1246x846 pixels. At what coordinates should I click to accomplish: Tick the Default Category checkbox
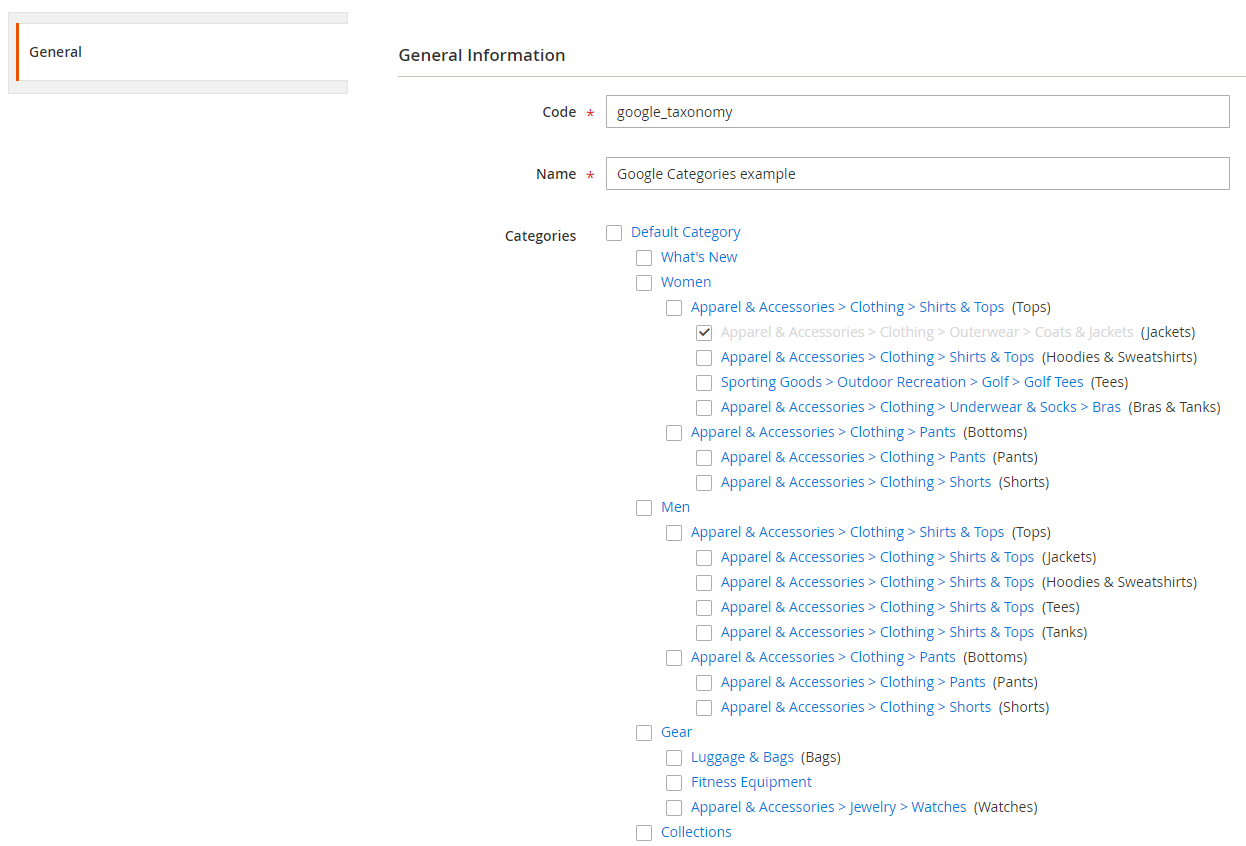614,233
